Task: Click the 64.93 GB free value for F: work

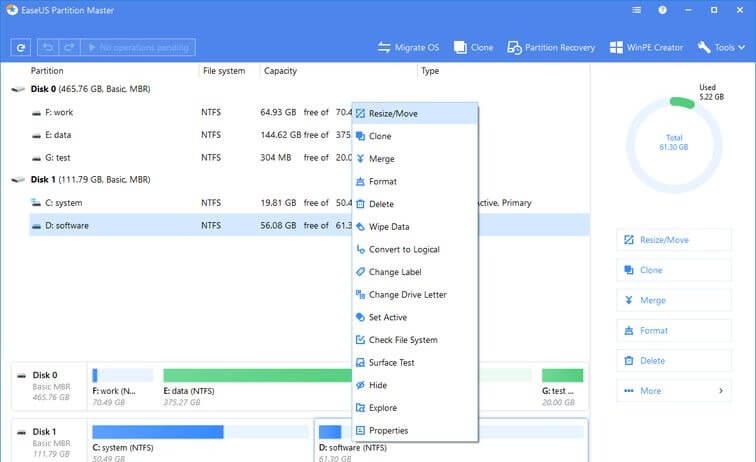Action: tap(278, 112)
